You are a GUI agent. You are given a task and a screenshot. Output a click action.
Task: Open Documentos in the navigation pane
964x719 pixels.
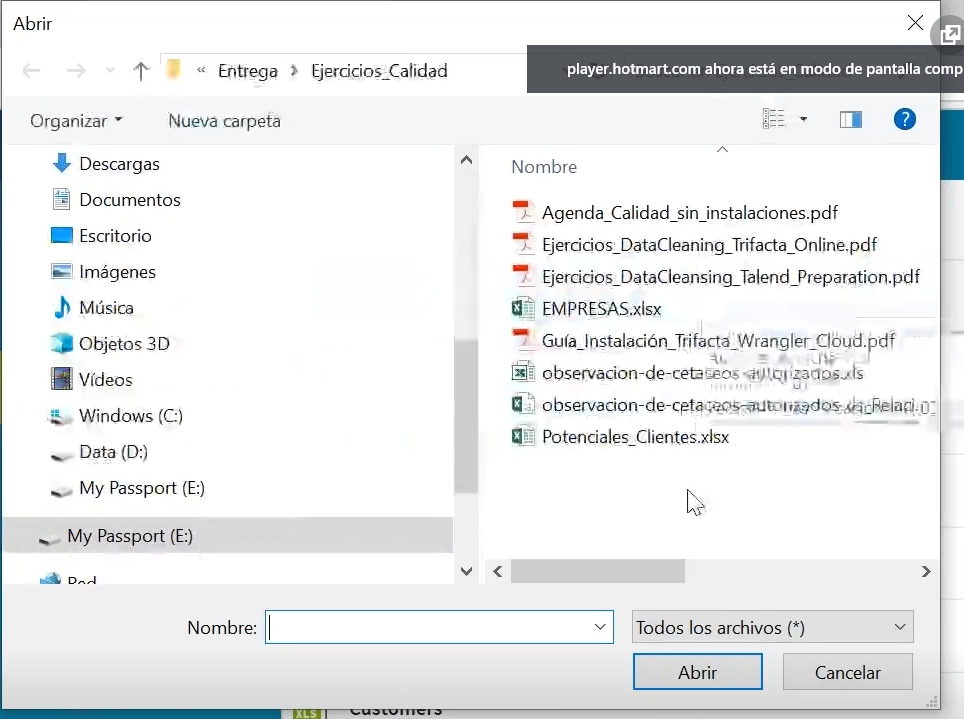(130, 200)
